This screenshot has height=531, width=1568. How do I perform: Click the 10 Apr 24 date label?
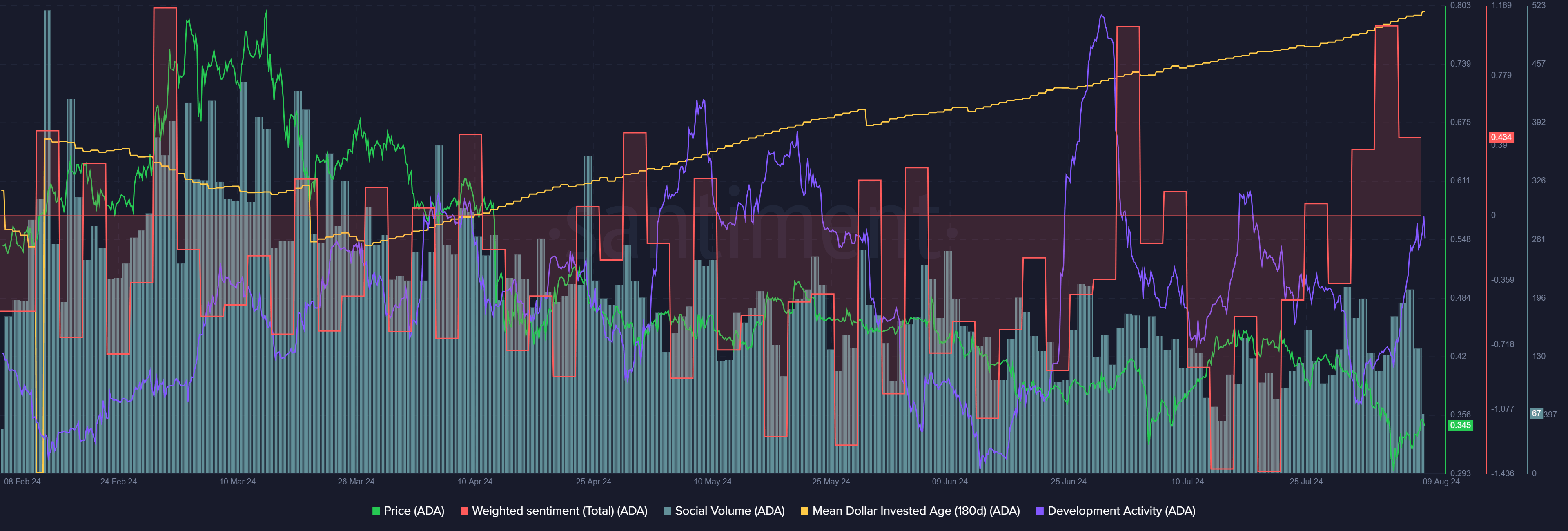(475, 482)
